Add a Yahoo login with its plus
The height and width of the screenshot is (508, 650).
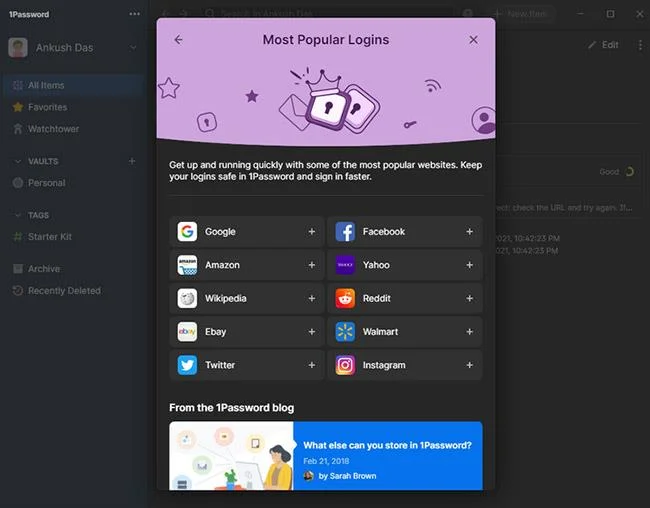pyautogui.click(x=469, y=265)
